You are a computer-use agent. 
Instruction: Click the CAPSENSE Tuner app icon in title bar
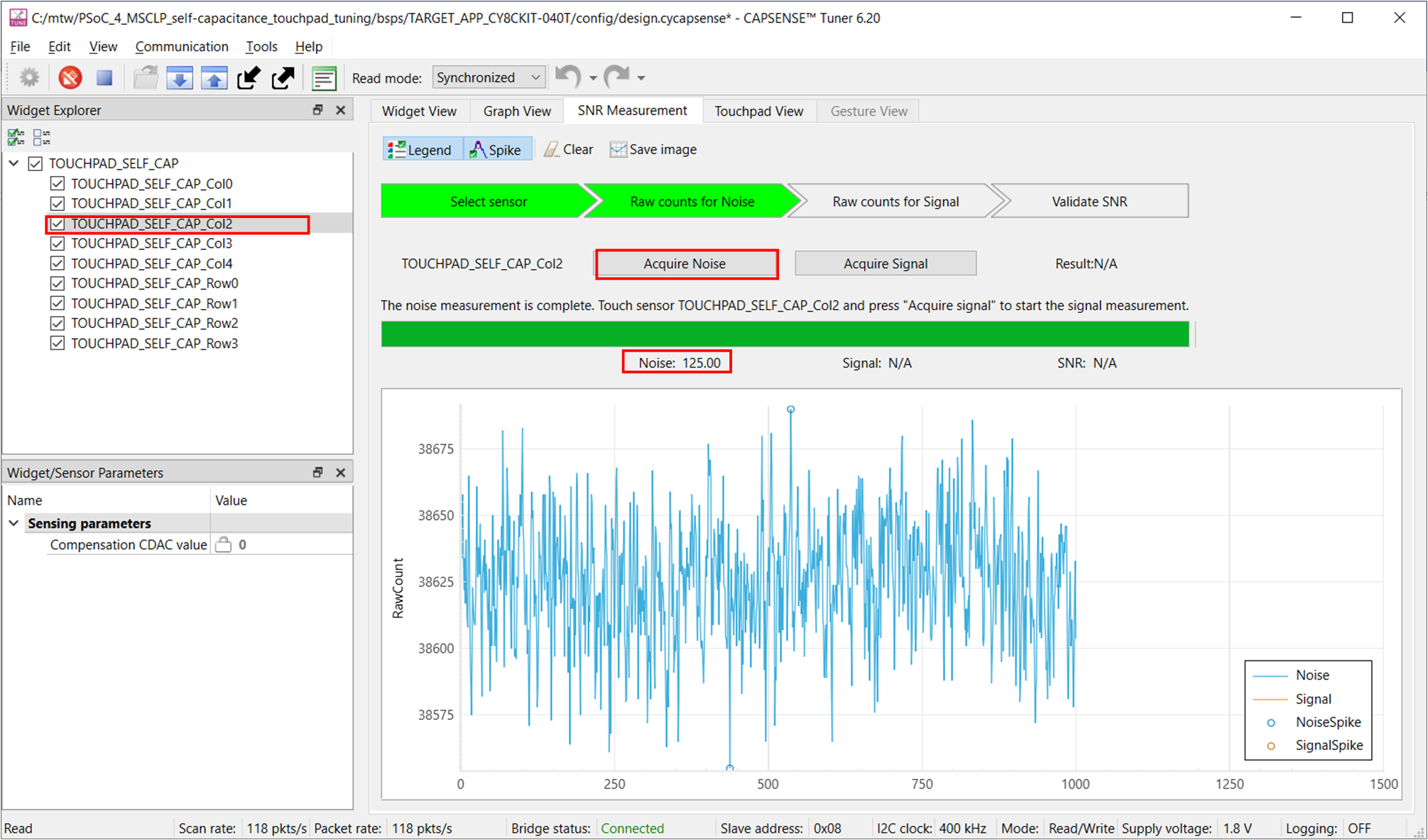coord(17,18)
